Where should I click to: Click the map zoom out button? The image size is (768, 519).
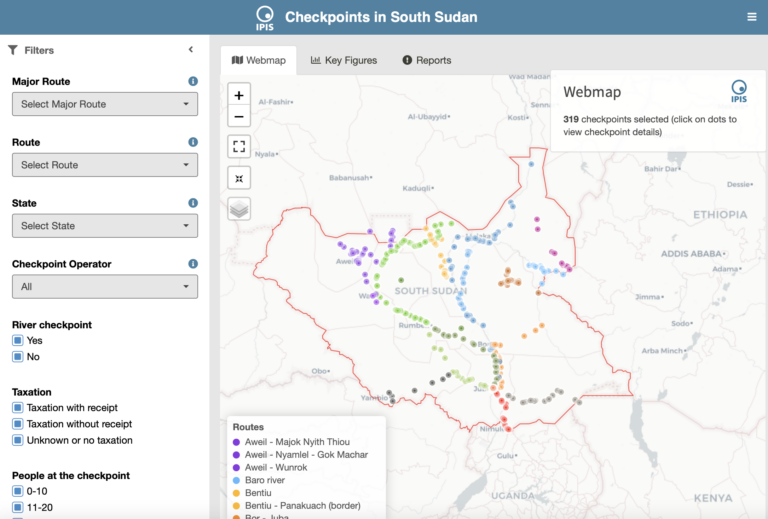(x=239, y=116)
